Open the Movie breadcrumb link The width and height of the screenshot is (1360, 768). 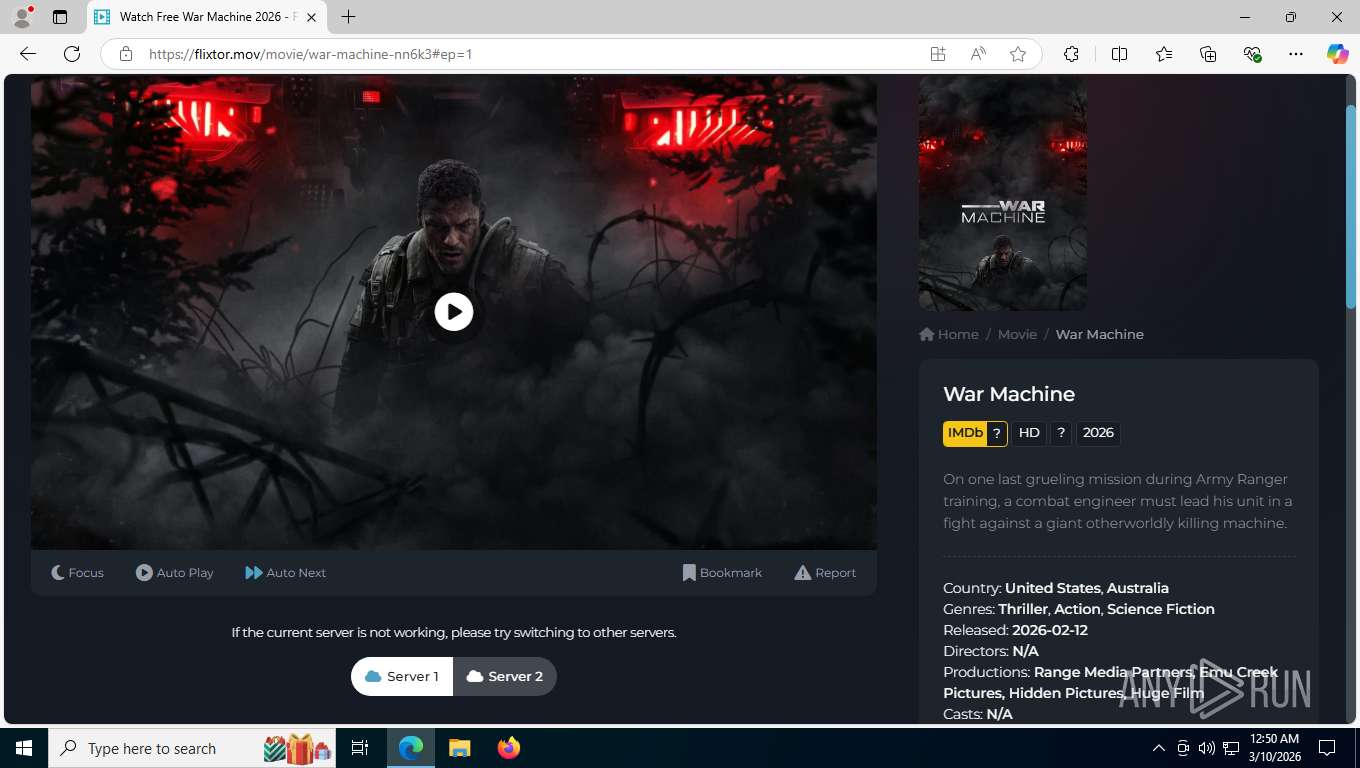click(1017, 335)
